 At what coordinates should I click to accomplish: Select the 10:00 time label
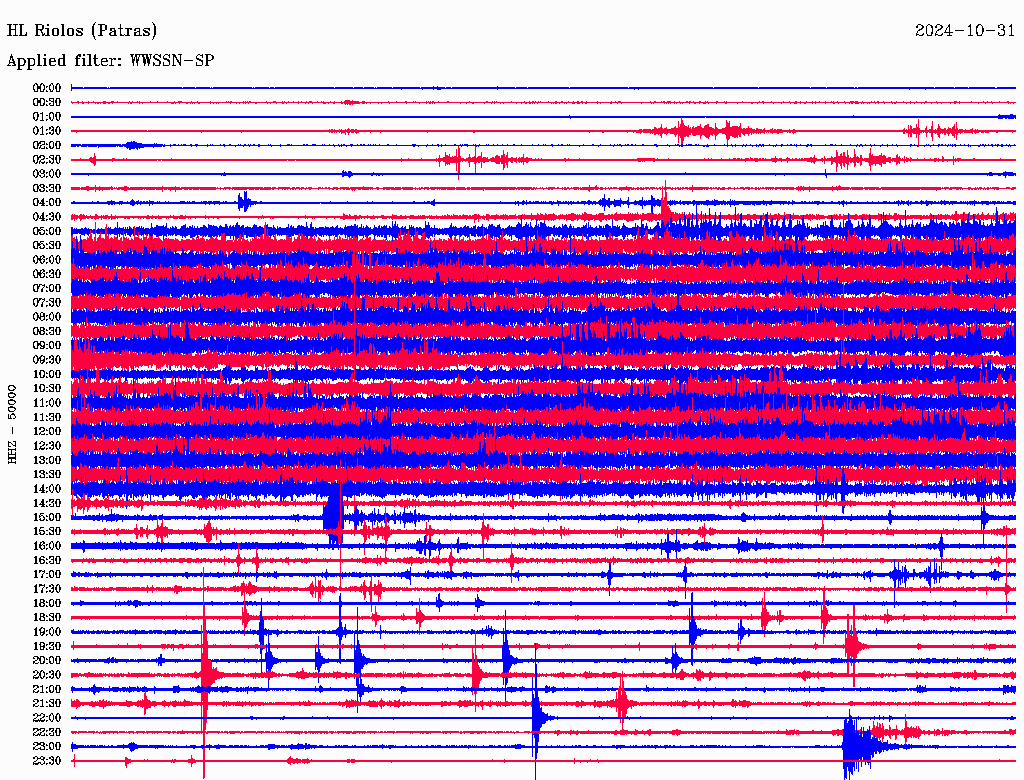(47, 374)
